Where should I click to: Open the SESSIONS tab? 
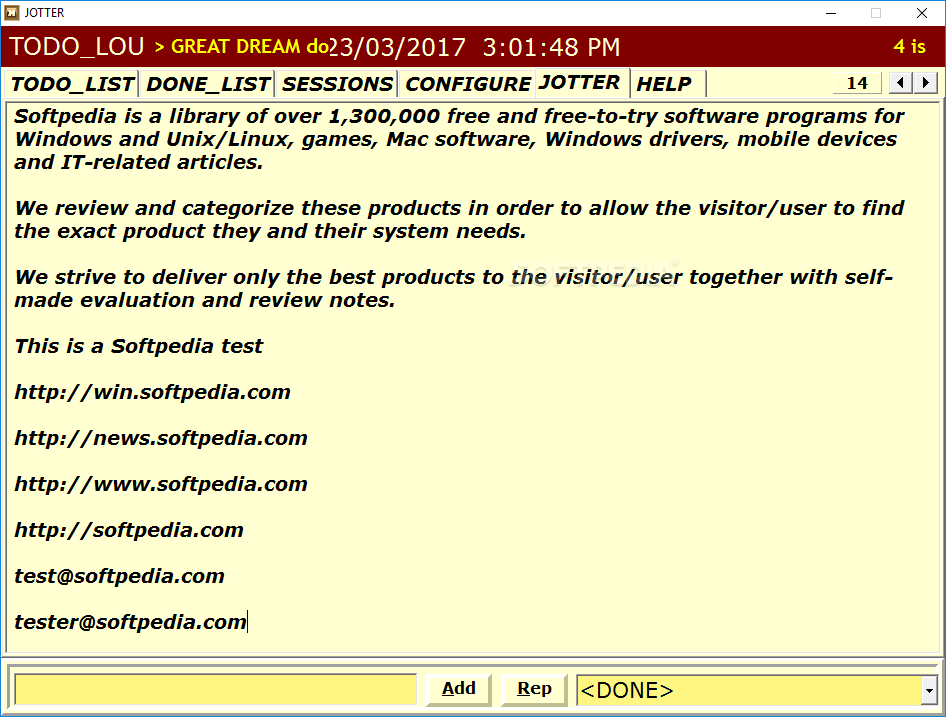(x=337, y=84)
